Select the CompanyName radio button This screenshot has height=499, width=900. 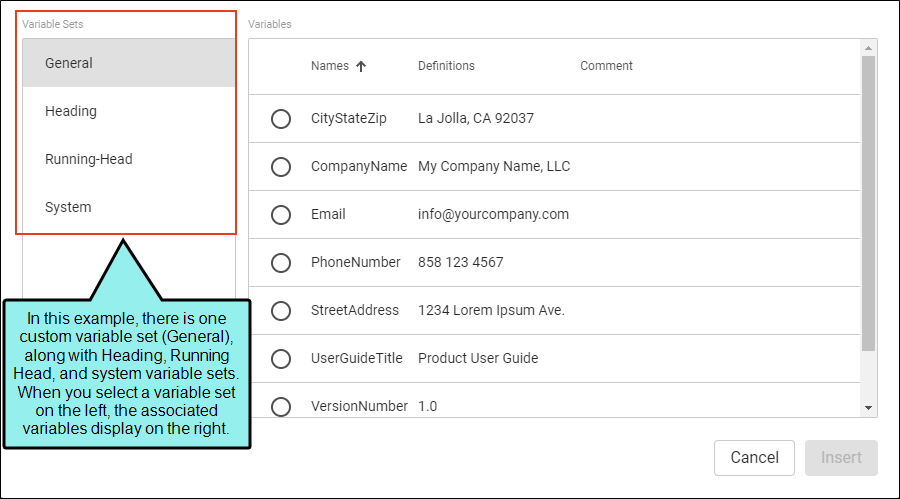coord(281,167)
